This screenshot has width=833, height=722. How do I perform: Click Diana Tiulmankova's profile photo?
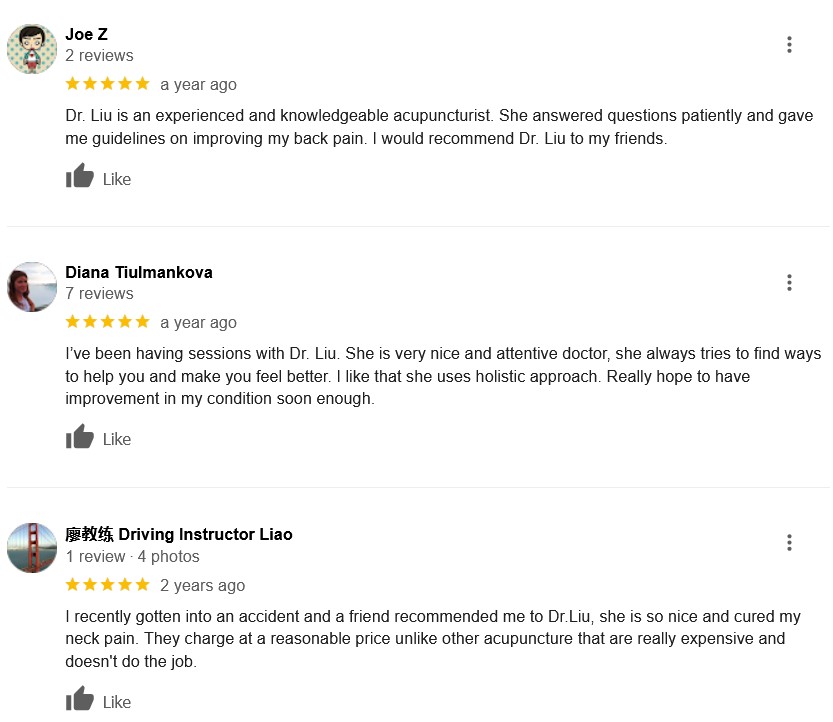32,287
